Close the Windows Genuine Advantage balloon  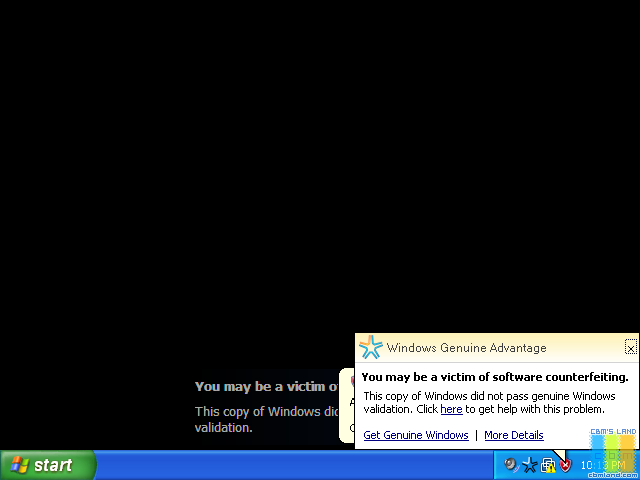[x=631, y=348]
